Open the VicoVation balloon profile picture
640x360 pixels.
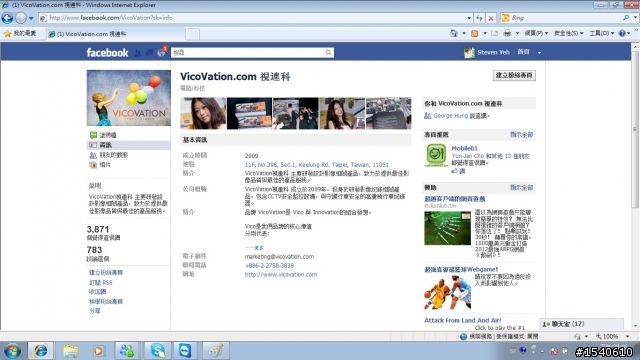click(x=129, y=98)
